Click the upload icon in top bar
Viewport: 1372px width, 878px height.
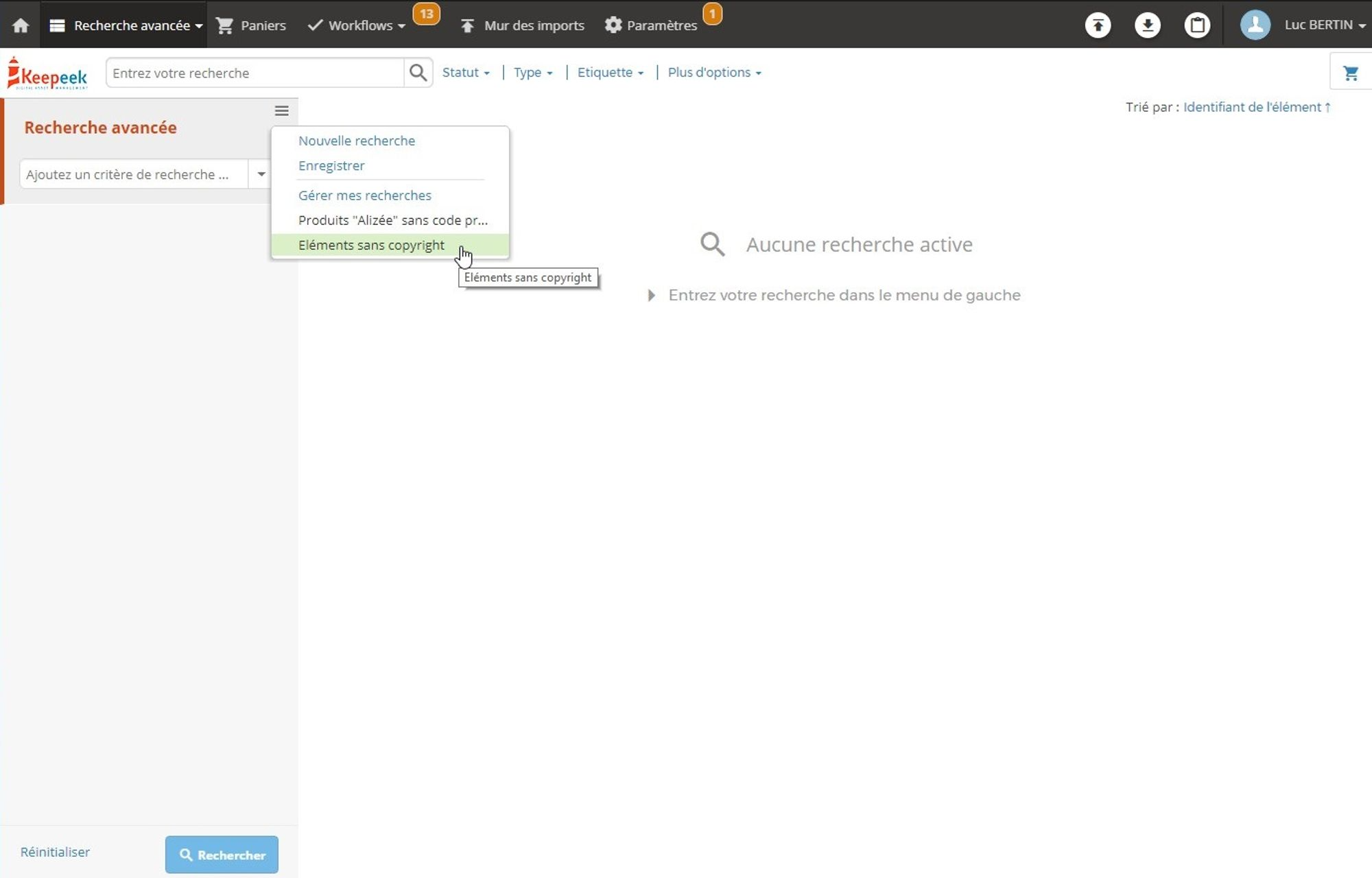coord(1098,25)
